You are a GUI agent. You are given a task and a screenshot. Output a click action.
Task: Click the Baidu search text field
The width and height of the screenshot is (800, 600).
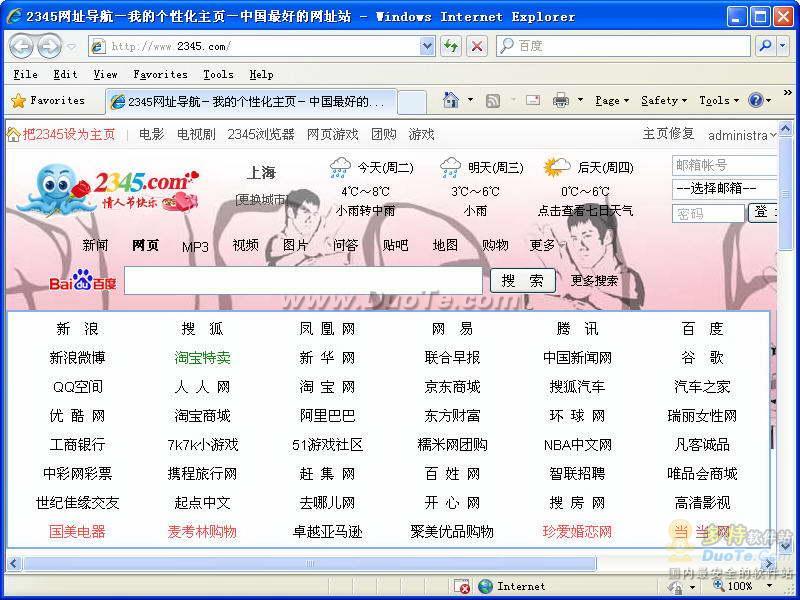point(303,280)
